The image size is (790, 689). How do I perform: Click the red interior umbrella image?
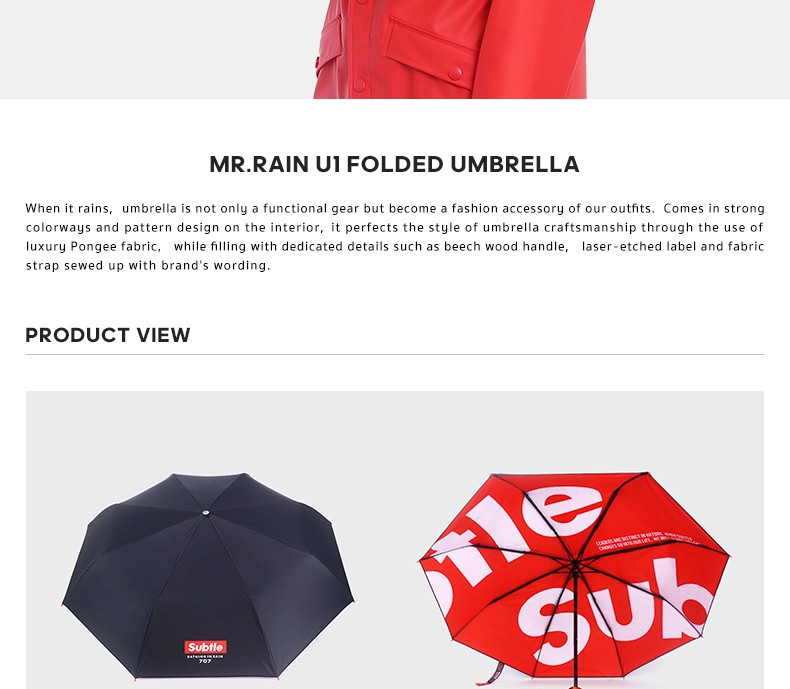(574, 578)
